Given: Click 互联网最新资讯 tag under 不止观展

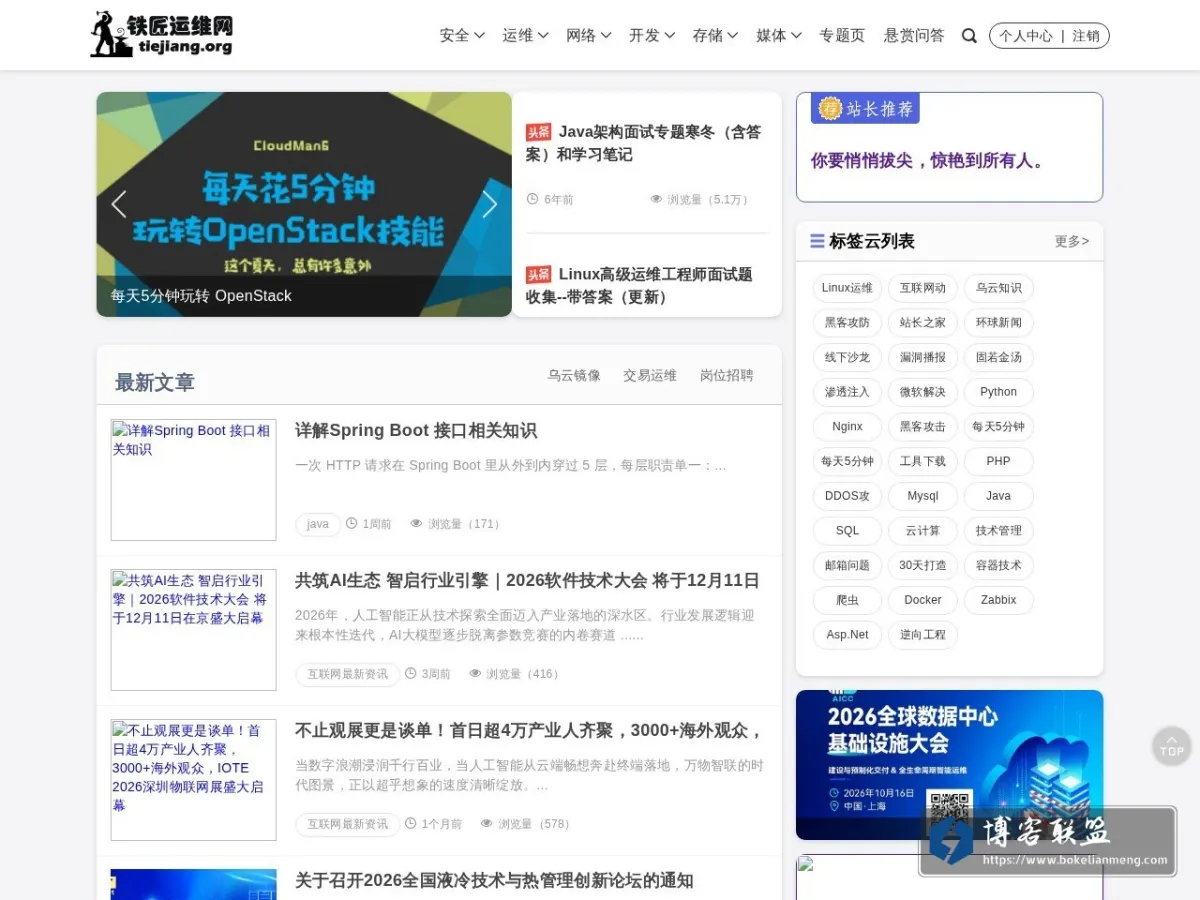Looking at the screenshot, I should [347, 824].
